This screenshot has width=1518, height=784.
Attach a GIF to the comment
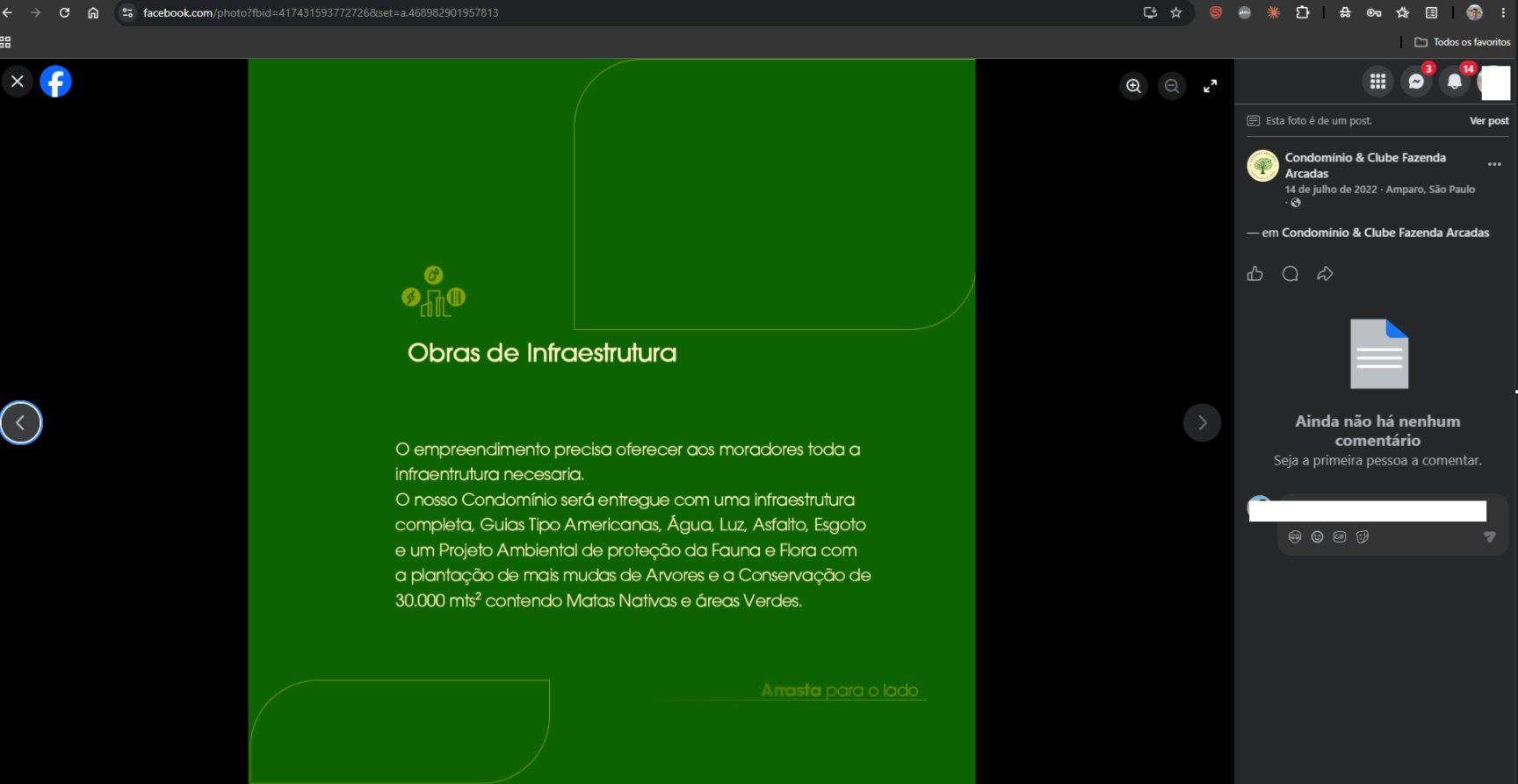pyautogui.click(x=1340, y=537)
